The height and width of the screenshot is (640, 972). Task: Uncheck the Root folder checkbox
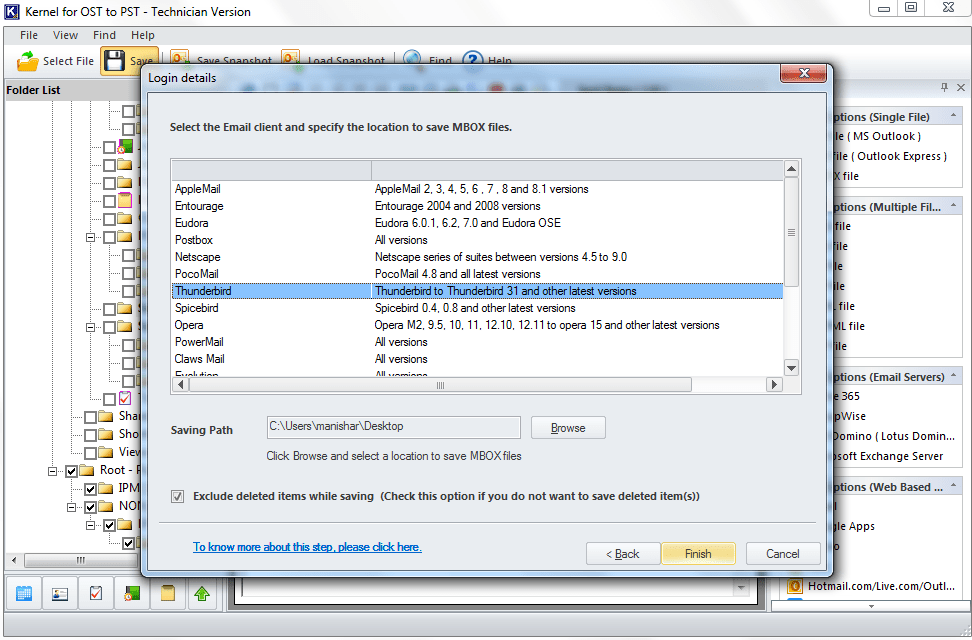(71, 471)
